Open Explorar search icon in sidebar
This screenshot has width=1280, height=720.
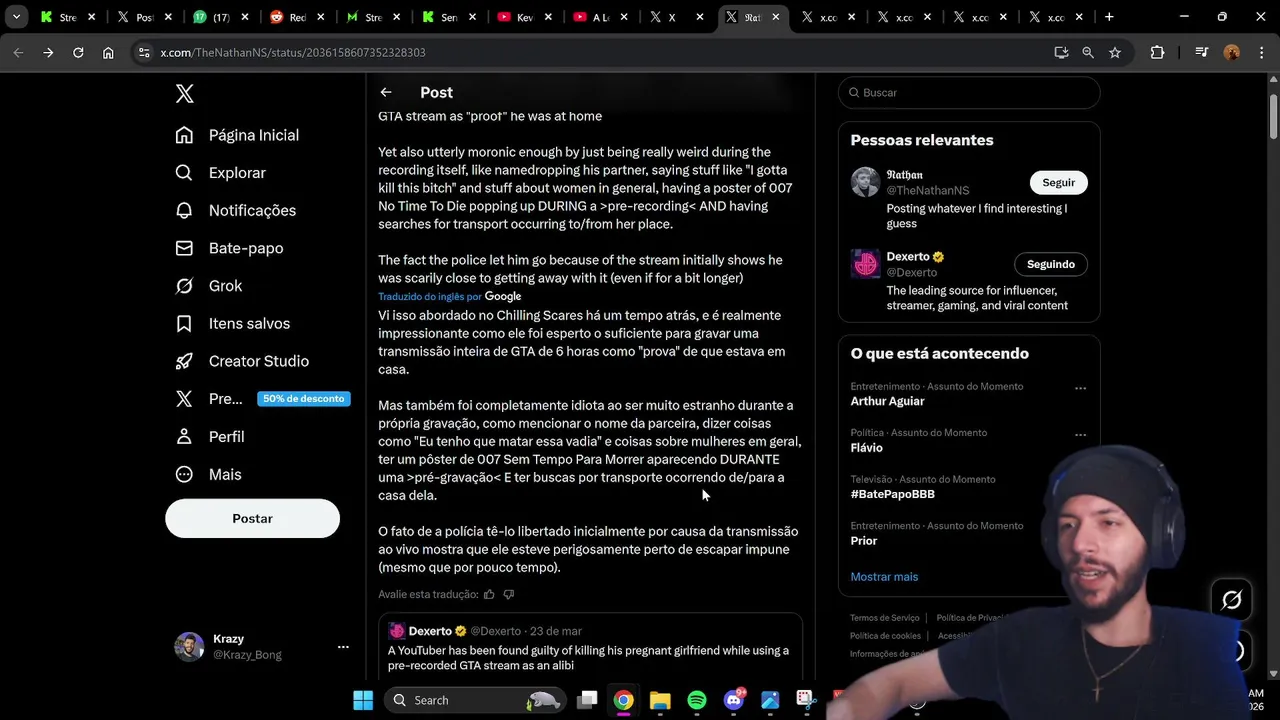184,173
